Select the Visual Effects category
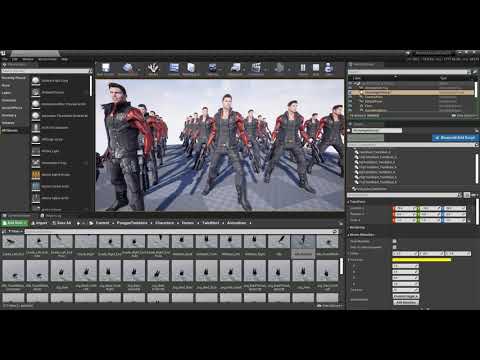The image size is (480, 360). click(12, 108)
